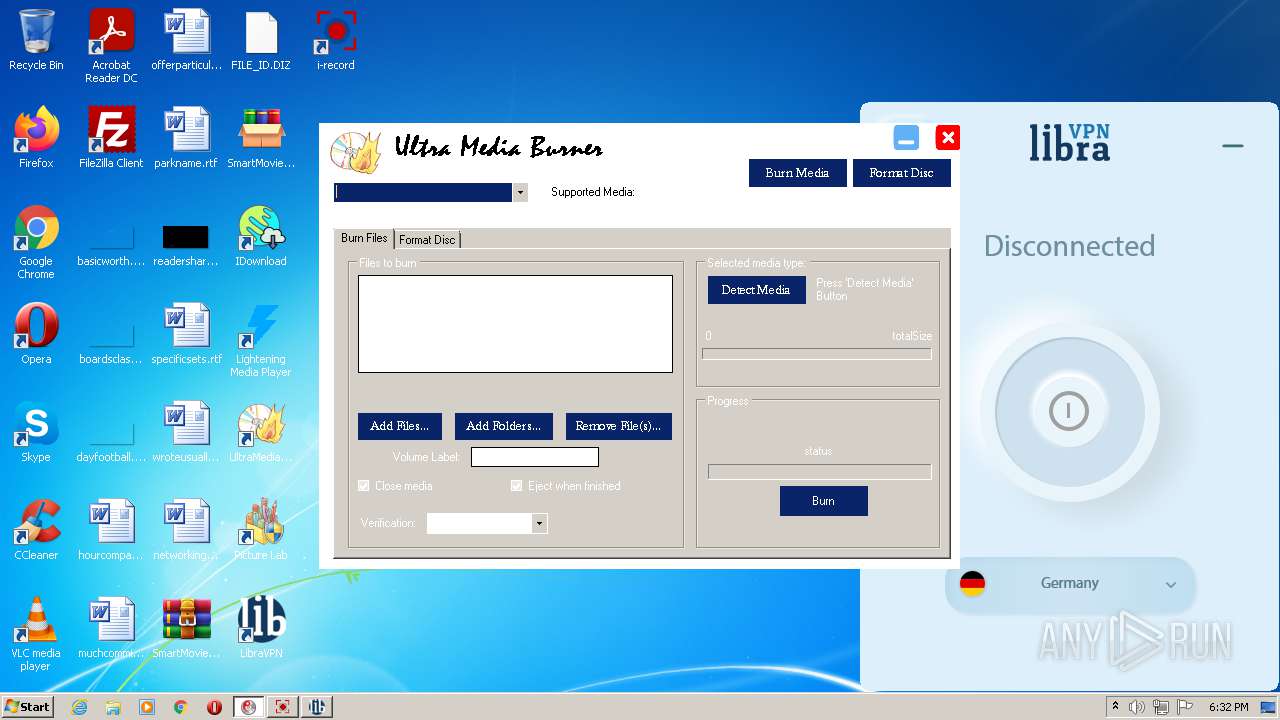Viewport: 1280px width, 720px height.
Task: Switch to the Burn Files tab
Action: pos(364,238)
